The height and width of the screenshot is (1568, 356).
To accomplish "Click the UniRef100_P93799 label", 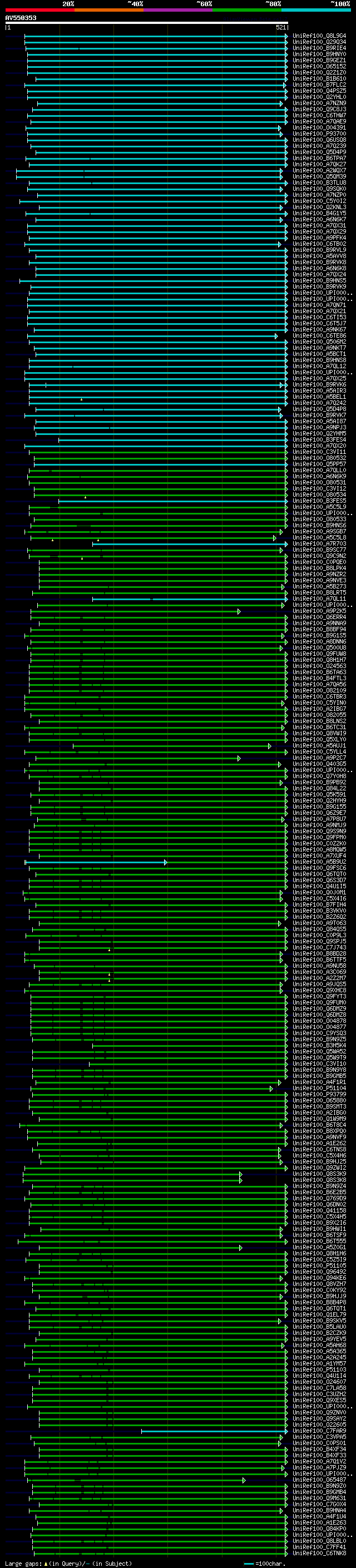I will (319, 1094).
